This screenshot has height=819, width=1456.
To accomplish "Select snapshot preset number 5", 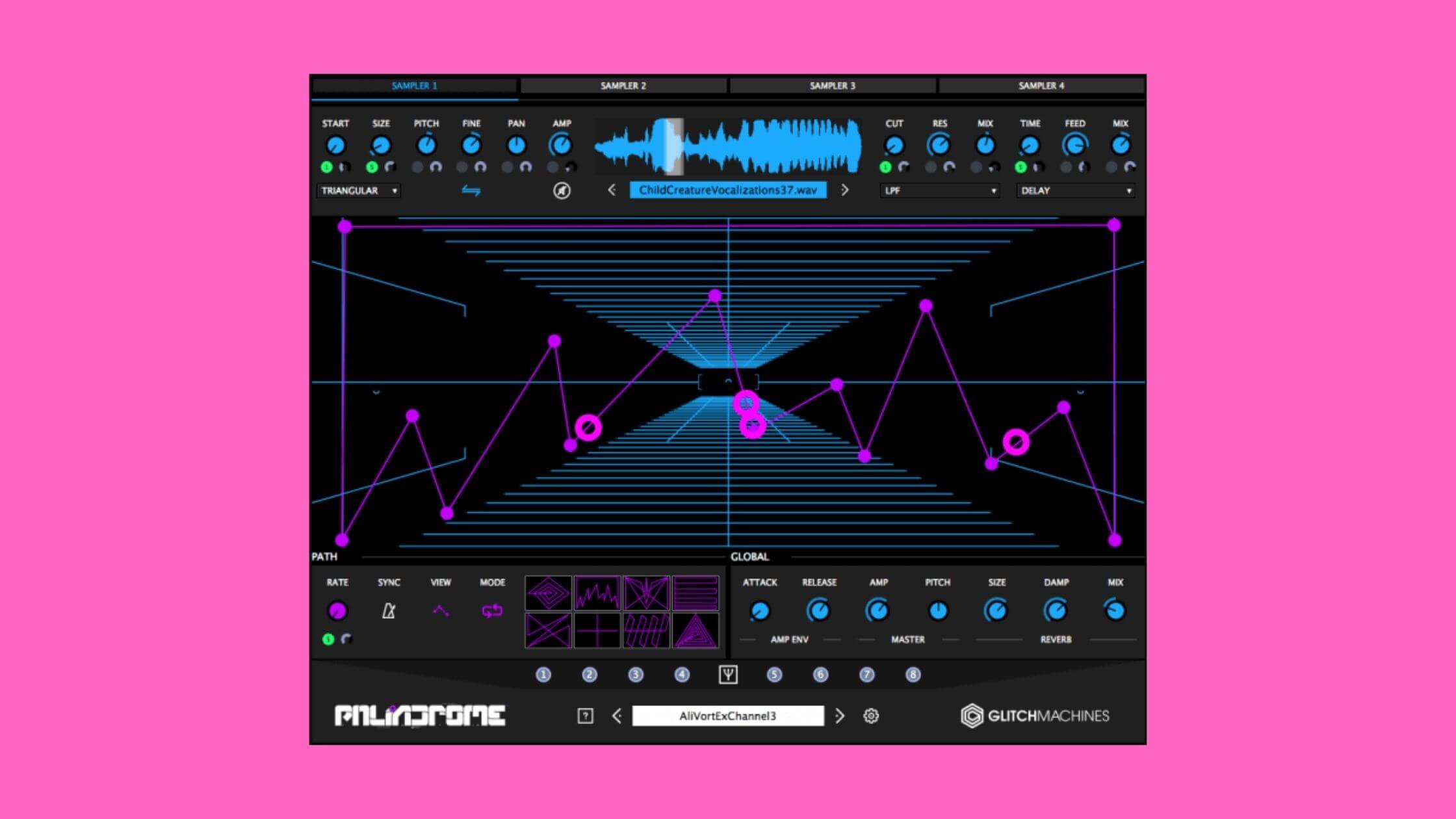I will coord(774,675).
